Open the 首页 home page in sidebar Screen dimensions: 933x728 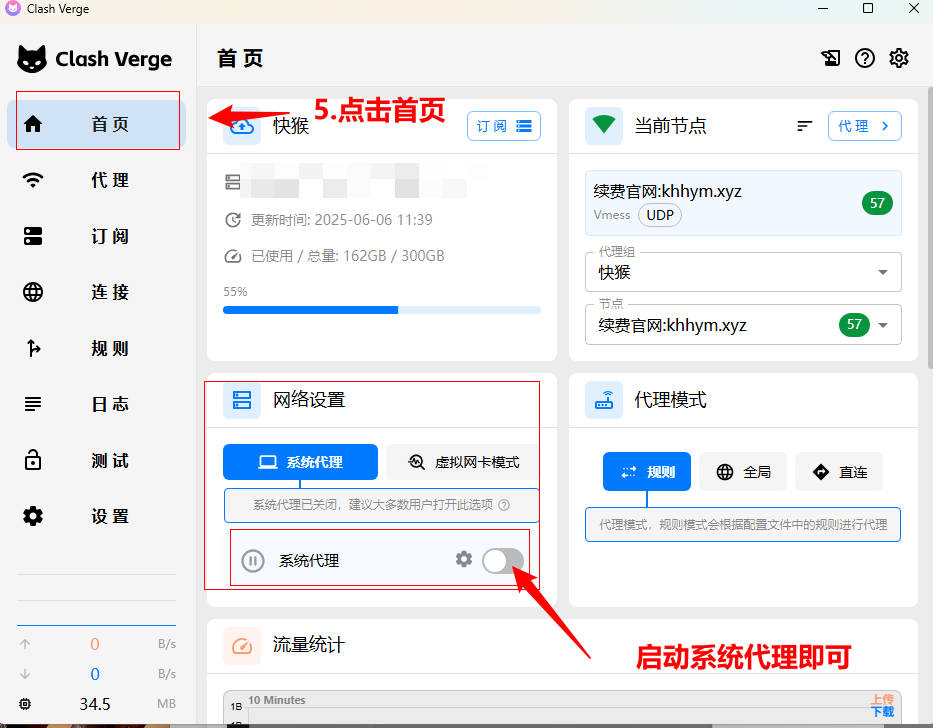pos(96,124)
